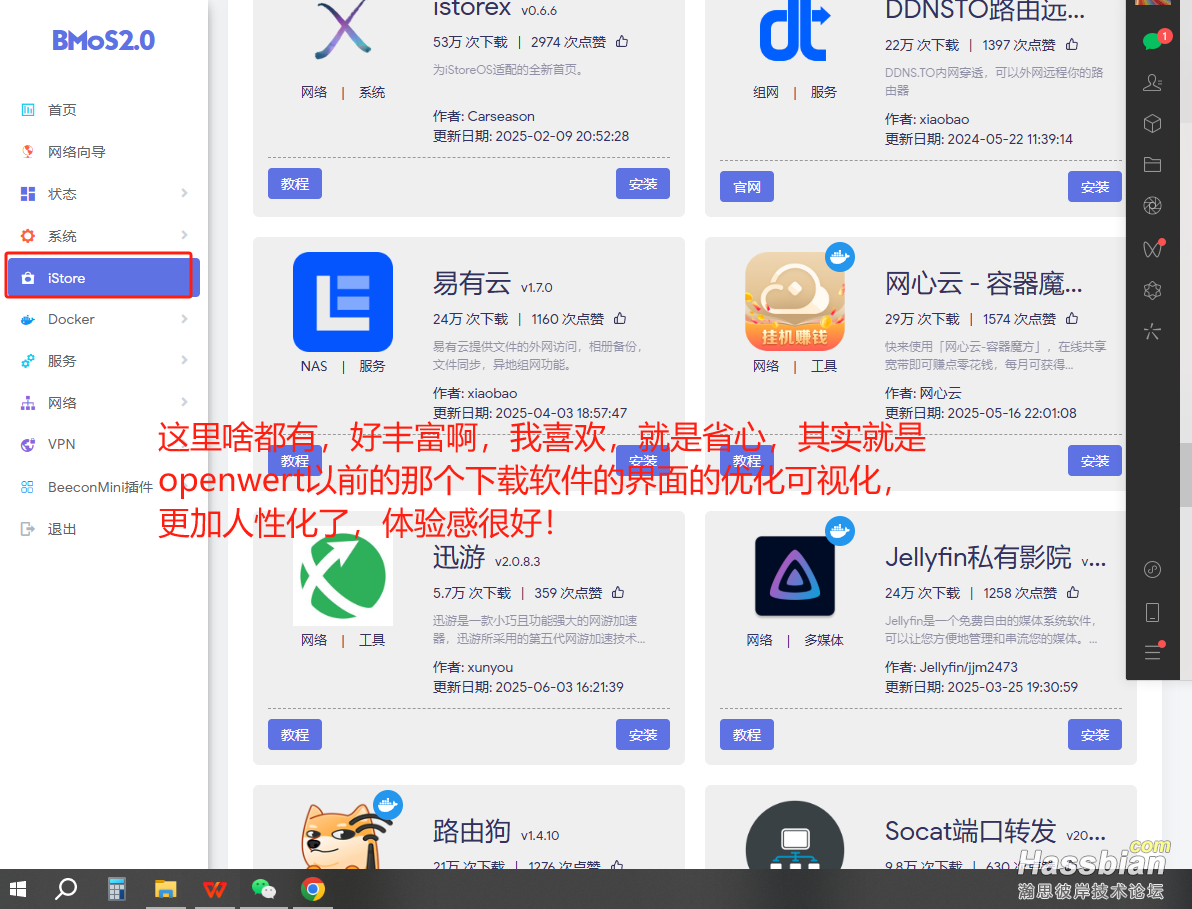This screenshot has height=909, width=1192.
Task: Select the iStore sidebar entry
Action: click(102, 277)
